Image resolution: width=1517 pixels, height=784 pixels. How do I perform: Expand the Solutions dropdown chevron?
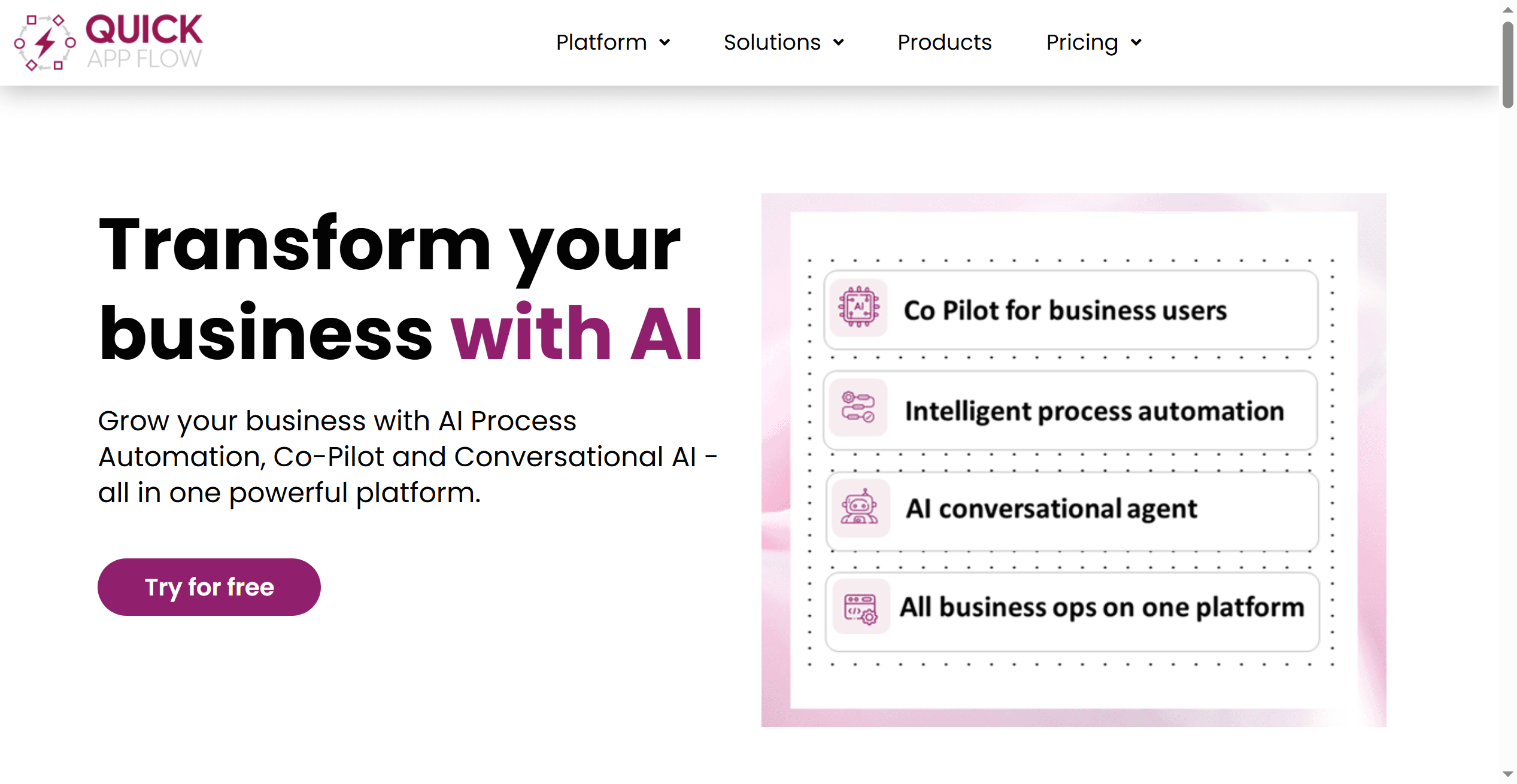(x=839, y=42)
